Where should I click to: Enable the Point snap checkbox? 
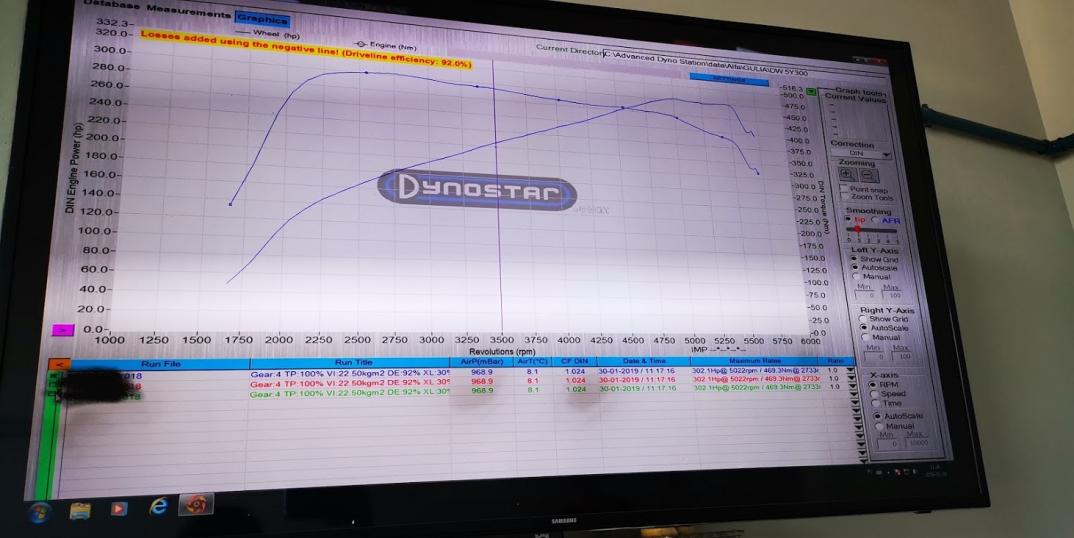tap(844, 188)
